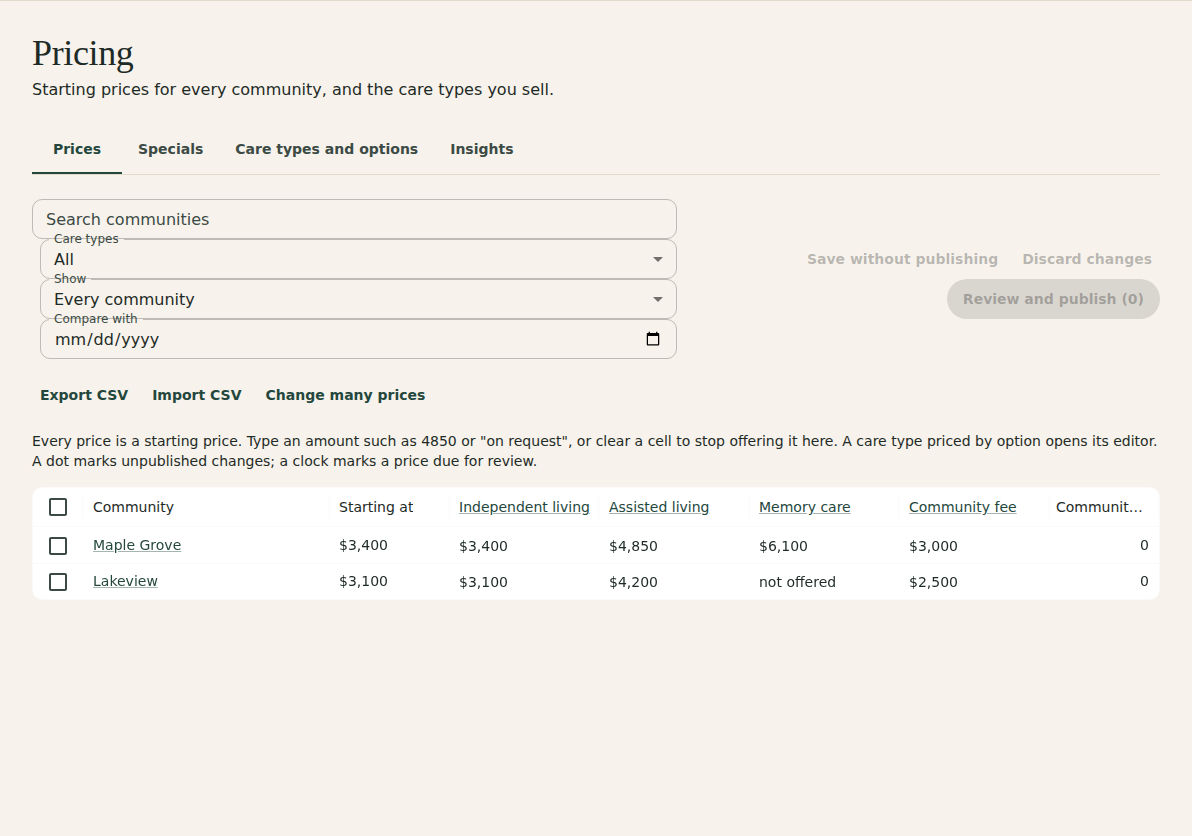Click Review and publish button
This screenshot has height=836, width=1192.
tap(1053, 299)
